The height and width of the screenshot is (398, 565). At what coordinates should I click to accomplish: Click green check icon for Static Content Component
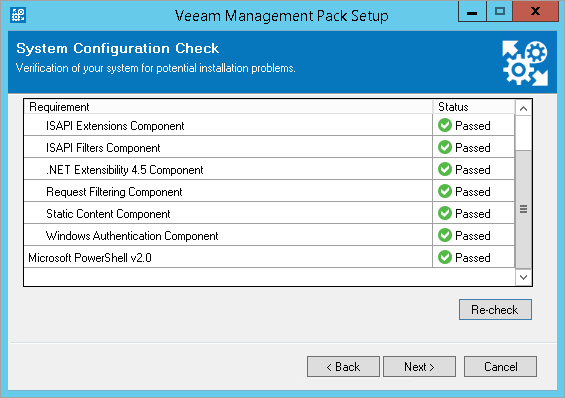pos(445,213)
